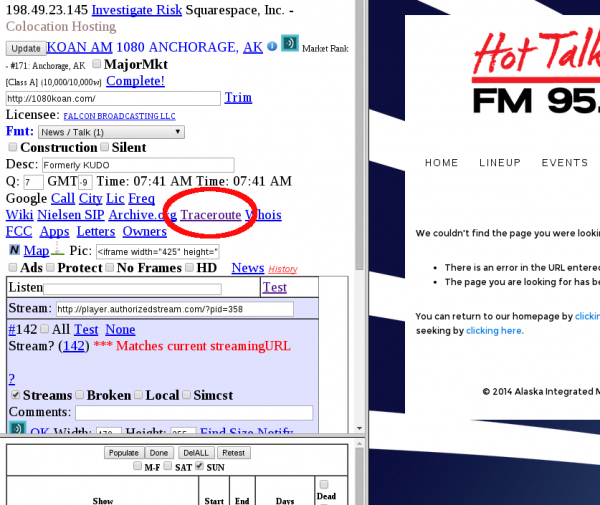Viewport: 600px width, 505px height.
Task: Open the FALCON BROADCASTING LLC licensee link
Action: [119, 116]
